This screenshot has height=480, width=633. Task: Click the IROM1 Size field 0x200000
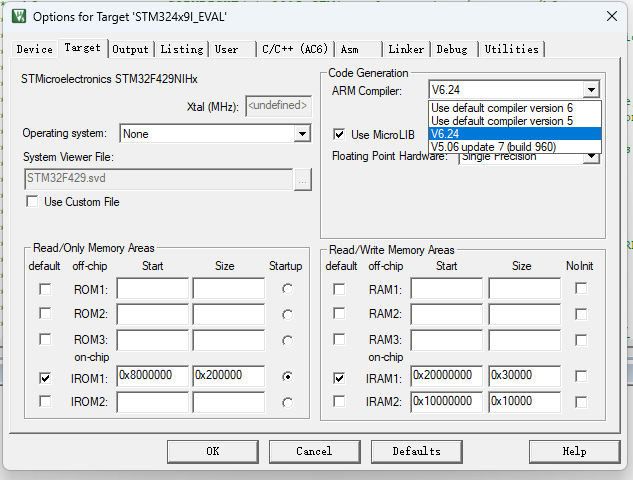click(229, 376)
